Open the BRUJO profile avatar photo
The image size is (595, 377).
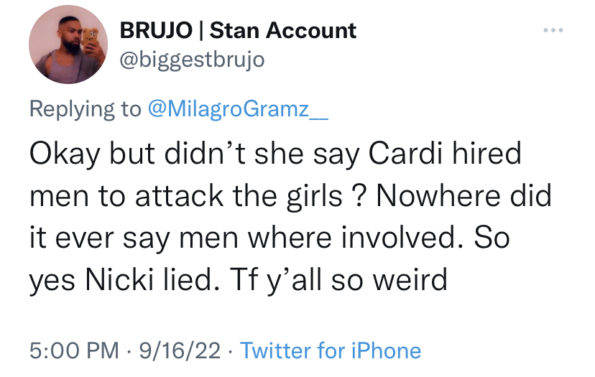click(68, 45)
